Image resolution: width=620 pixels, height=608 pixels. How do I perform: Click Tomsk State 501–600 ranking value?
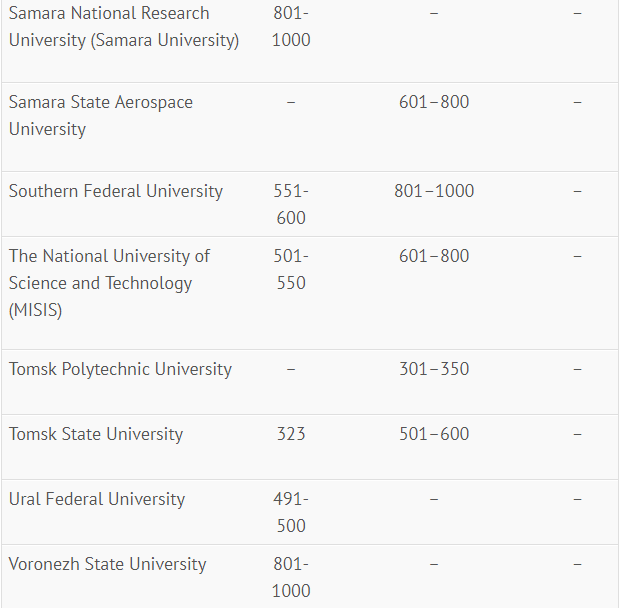coord(434,434)
